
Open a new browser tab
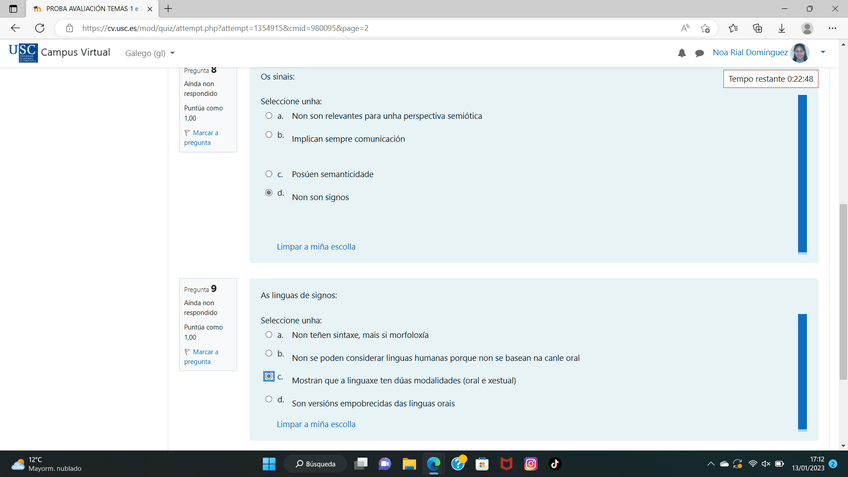tap(168, 8)
